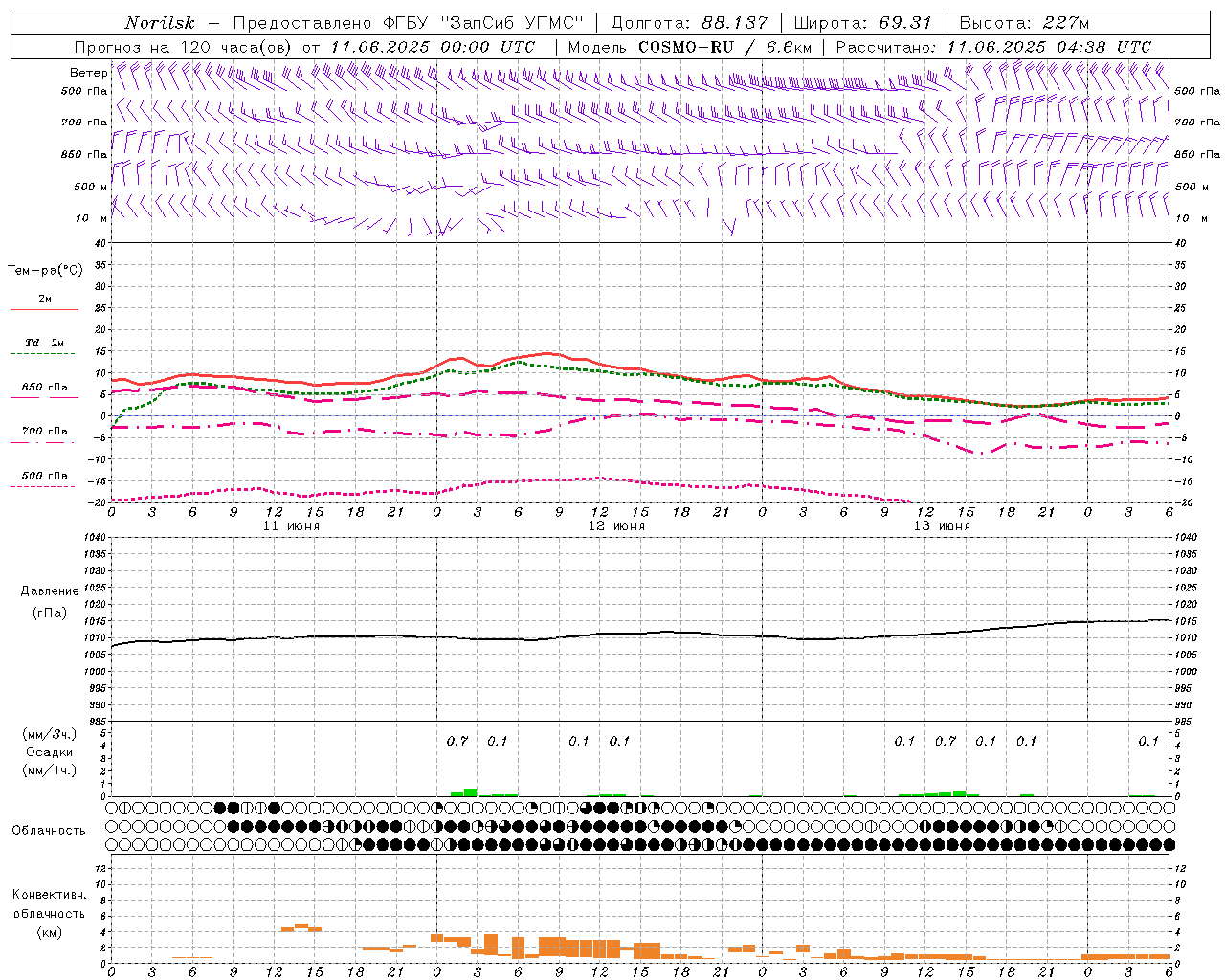The width and height of the screenshot is (1225, 980).
Task: Click the Долгота: 88.137 value
Action: click(x=689, y=23)
